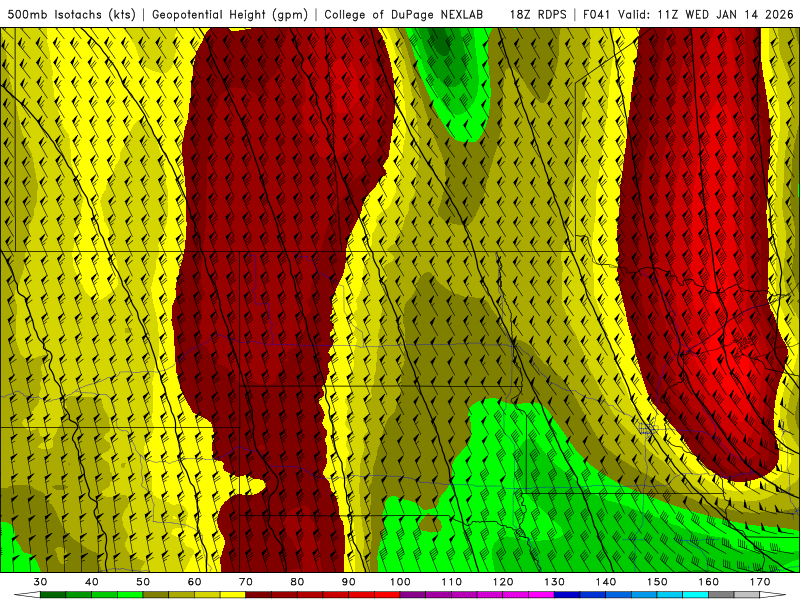Image resolution: width=800 pixels, height=600 pixels.
Task: Click the bright yellow swatch just below 70
Action: pyautogui.click(x=233, y=595)
